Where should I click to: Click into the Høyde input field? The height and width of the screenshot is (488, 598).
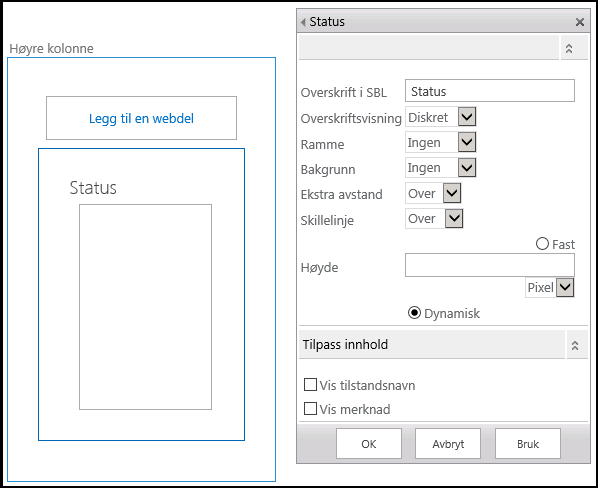click(490, 265)
